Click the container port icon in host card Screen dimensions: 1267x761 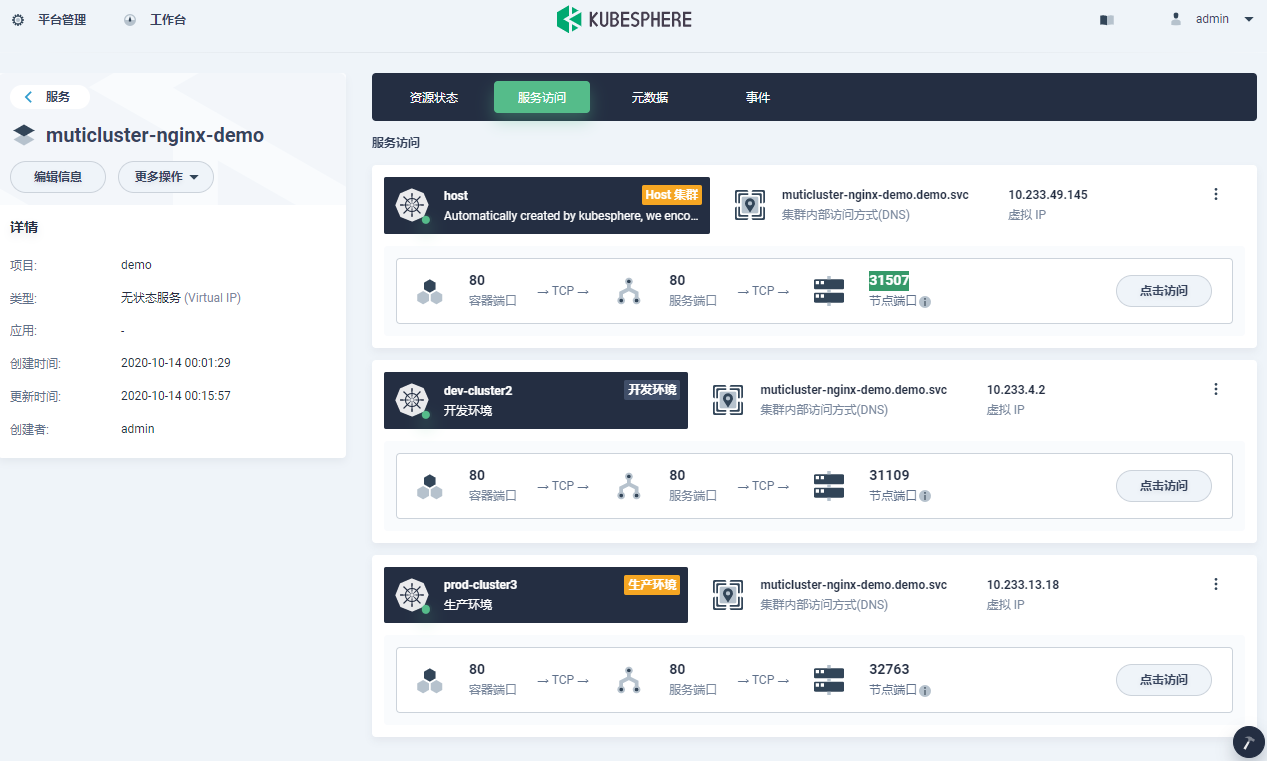pos(429,291)
